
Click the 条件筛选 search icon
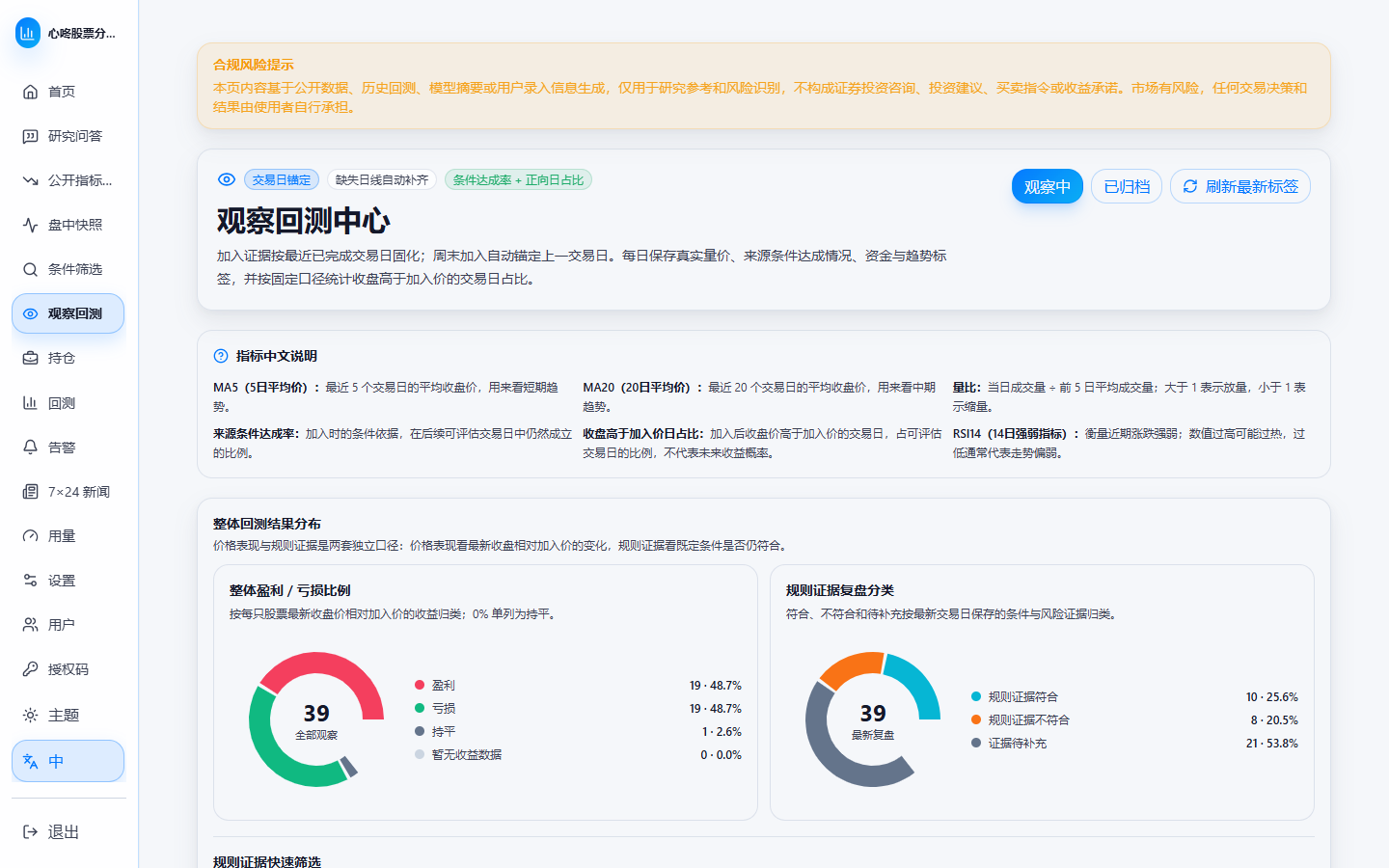[x=30, y=269]
